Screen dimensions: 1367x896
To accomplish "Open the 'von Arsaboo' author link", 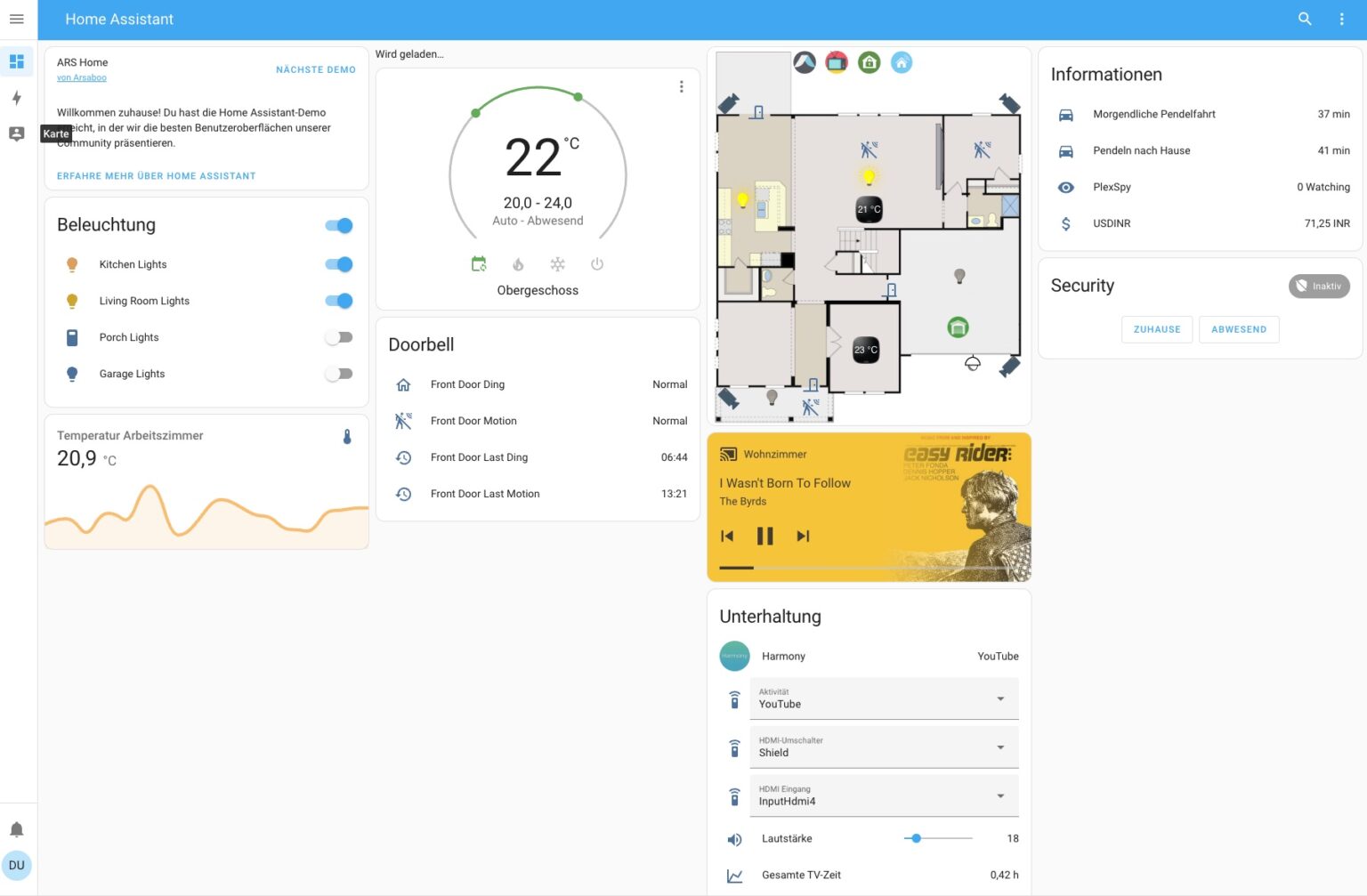I will click(x=82, y=77).
